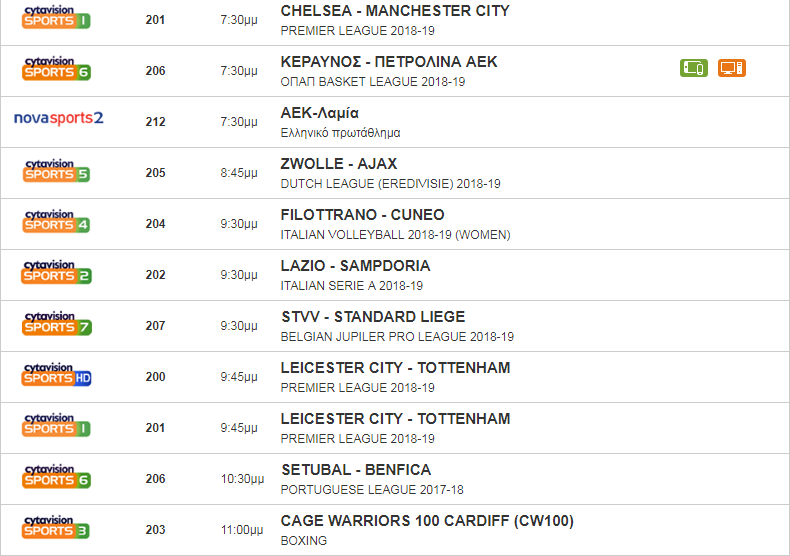Open FILOTTRANO - CUNEO volleyball listing
The height and width of the screenshot is (556, 790).
coord(363,215)
